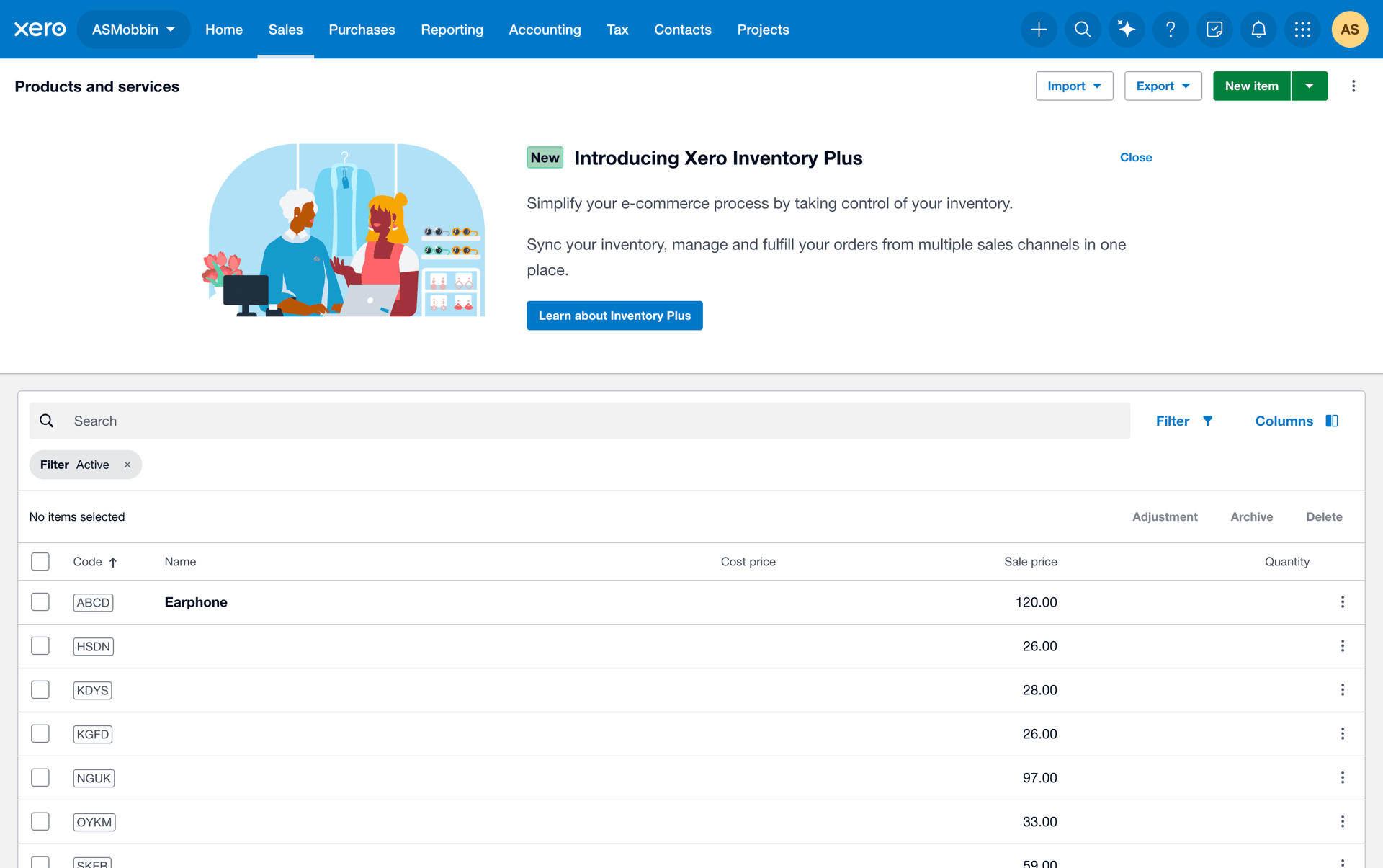This screenshot has width=1383, height=868.
Task: Open the Export dropdown
Action: click(1163, 86)
